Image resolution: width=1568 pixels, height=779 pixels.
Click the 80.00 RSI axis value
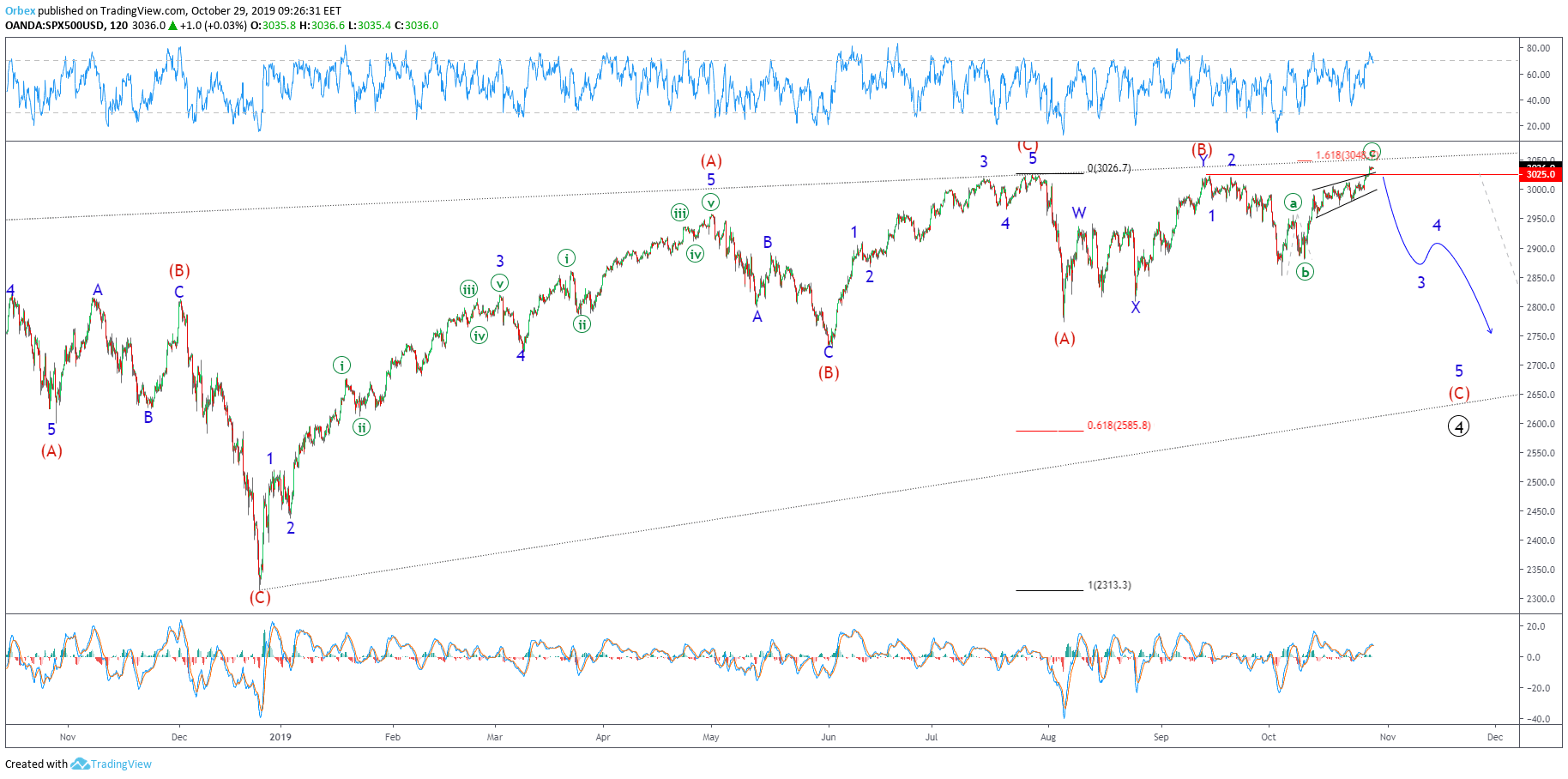pos(1538,48)
